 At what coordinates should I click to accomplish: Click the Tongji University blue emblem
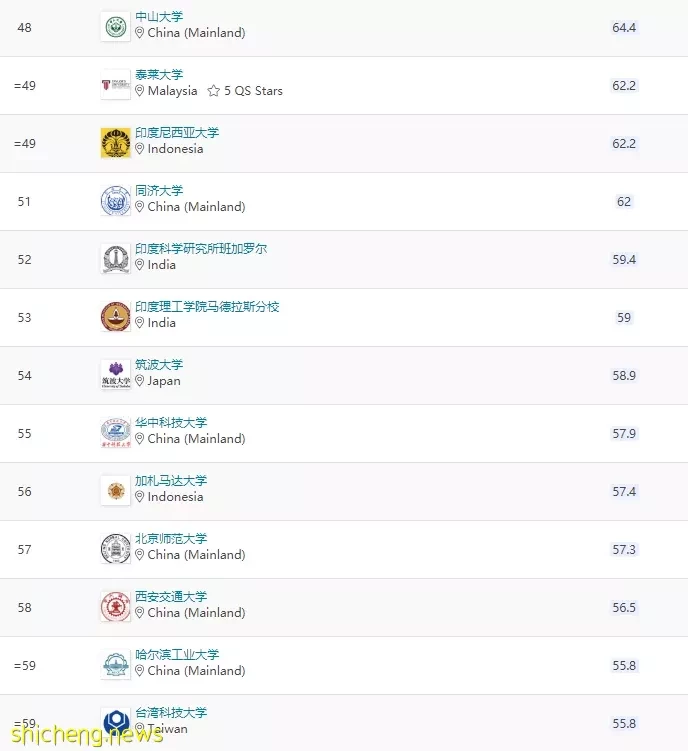pyautogui.click(x=115, y=201)
